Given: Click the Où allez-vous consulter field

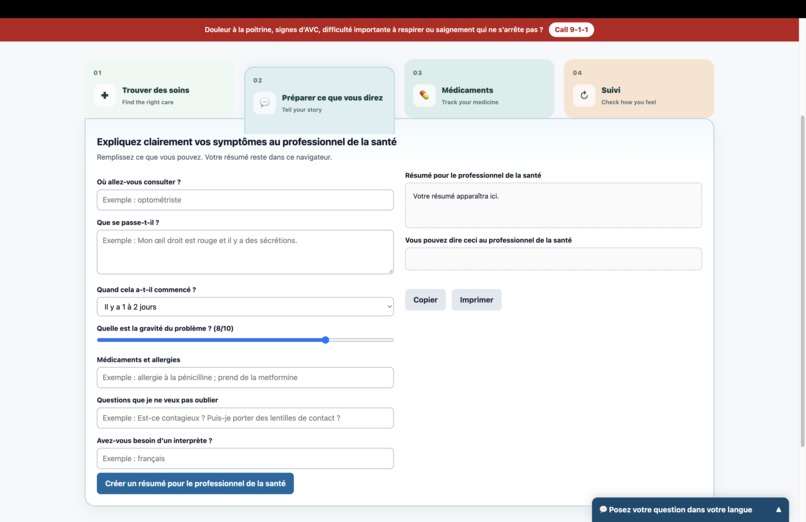Looking at the screenshot, I should (245, 200).
